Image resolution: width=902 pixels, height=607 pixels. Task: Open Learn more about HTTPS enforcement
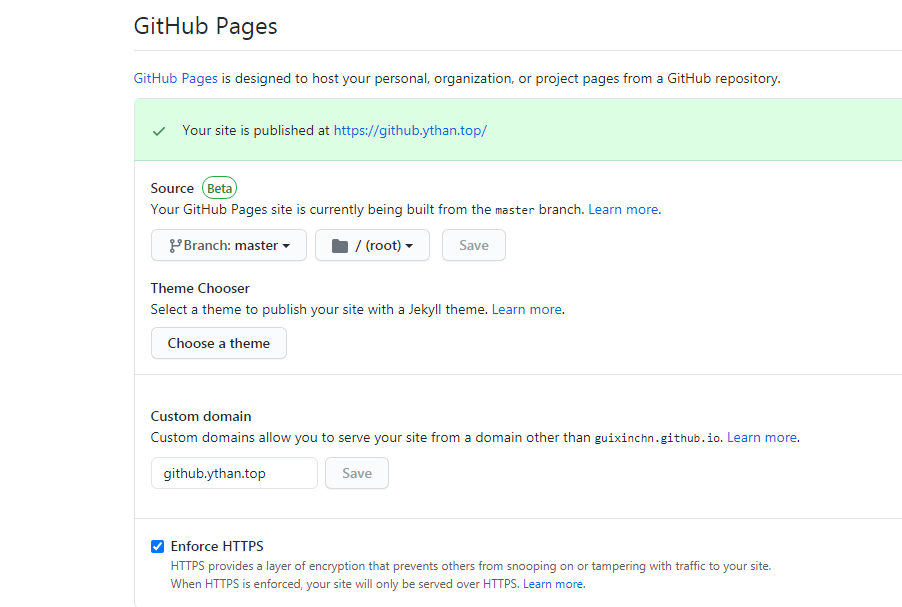(553, 584)
